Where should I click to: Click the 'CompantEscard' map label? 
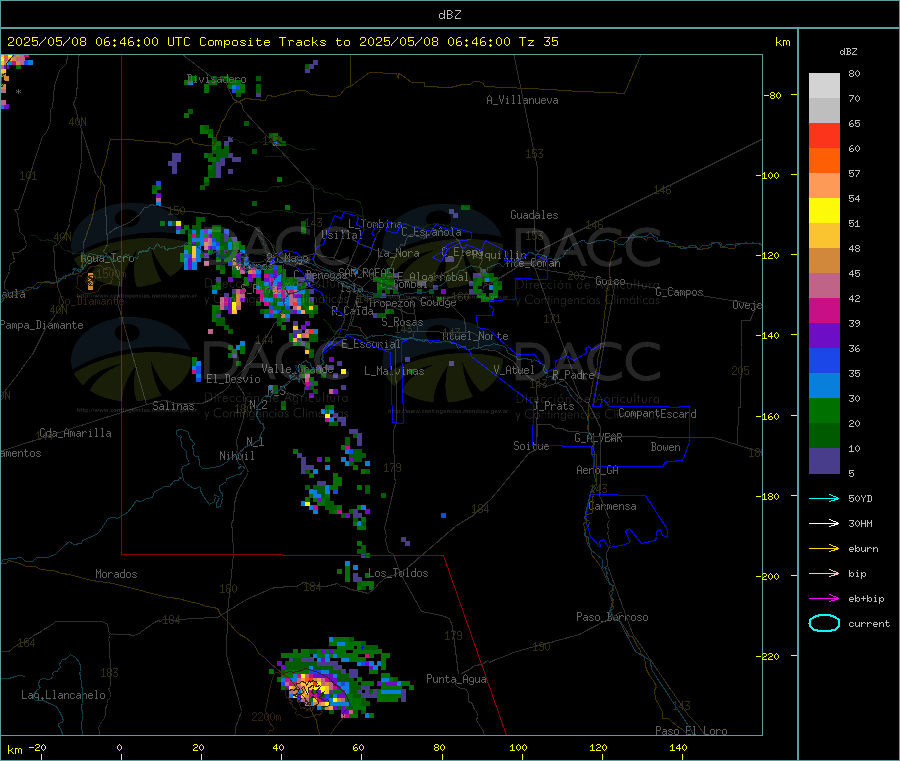[x=657, y=414]
